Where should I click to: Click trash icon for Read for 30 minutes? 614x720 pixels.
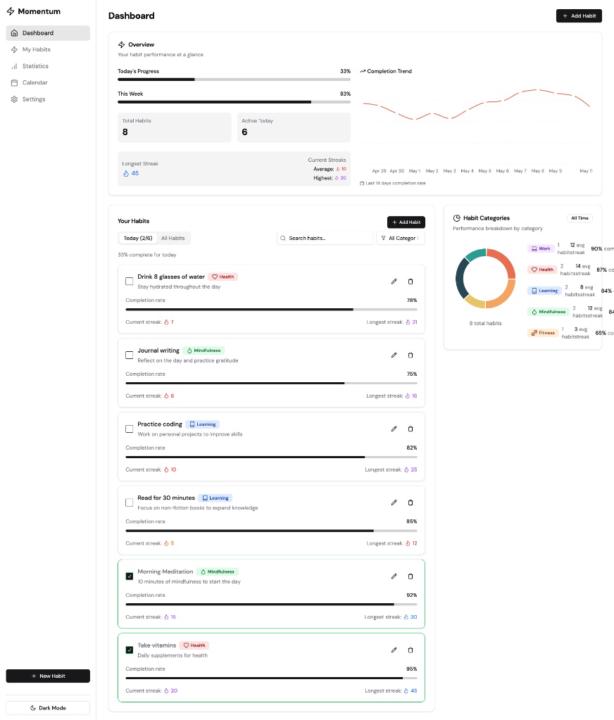pos(410,502)
